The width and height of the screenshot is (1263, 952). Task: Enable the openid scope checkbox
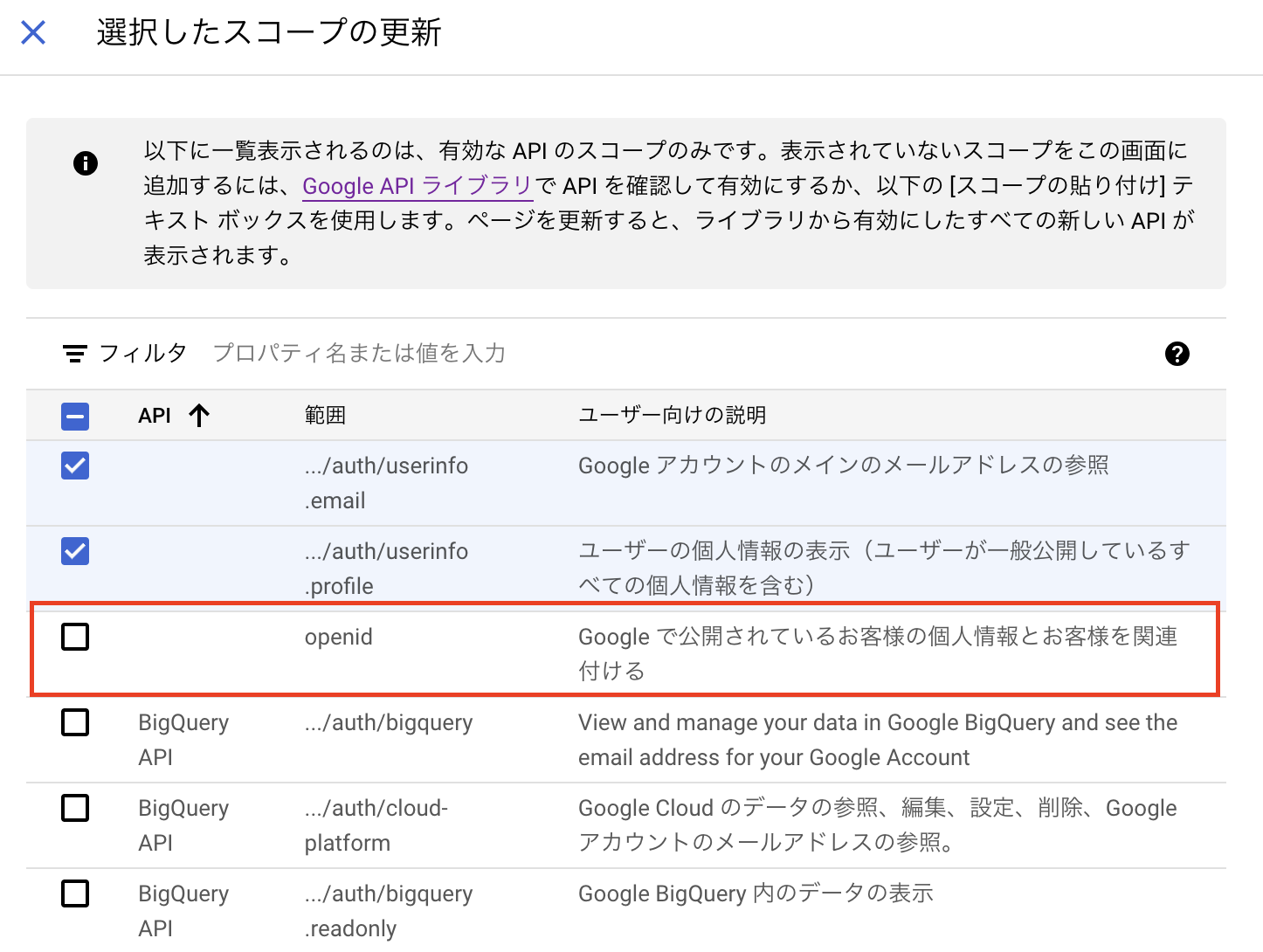pyautogui.click(x=75, y=637)
